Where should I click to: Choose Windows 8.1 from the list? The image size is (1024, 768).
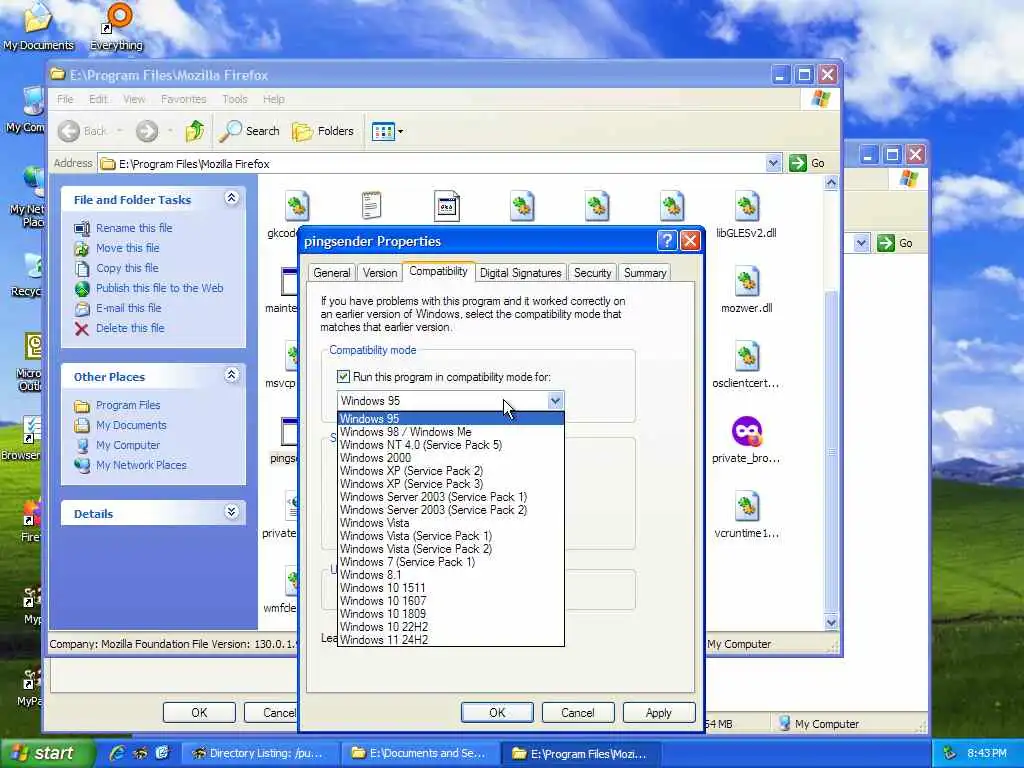pos(451,575)
